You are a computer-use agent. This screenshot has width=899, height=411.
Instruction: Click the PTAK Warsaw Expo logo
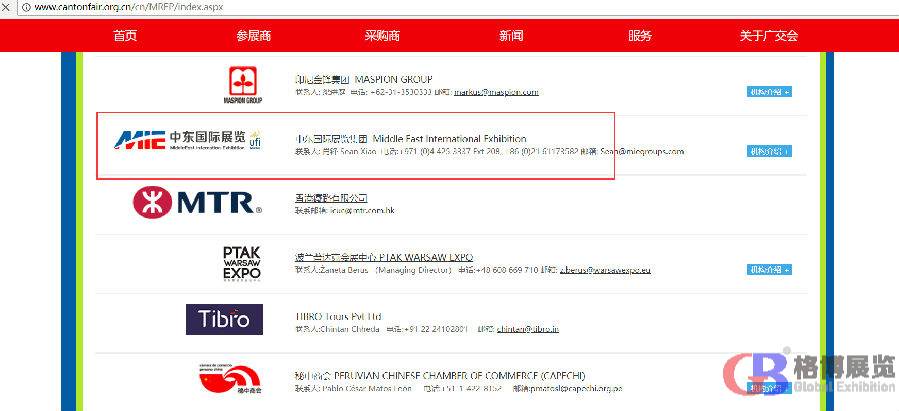pos(241,264)
